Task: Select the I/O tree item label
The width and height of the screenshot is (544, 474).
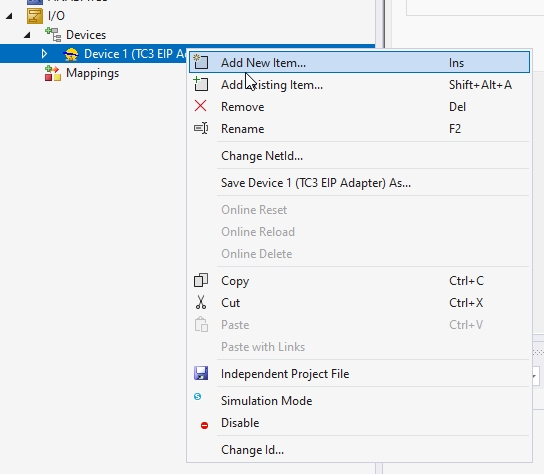Action: point(56,16)
